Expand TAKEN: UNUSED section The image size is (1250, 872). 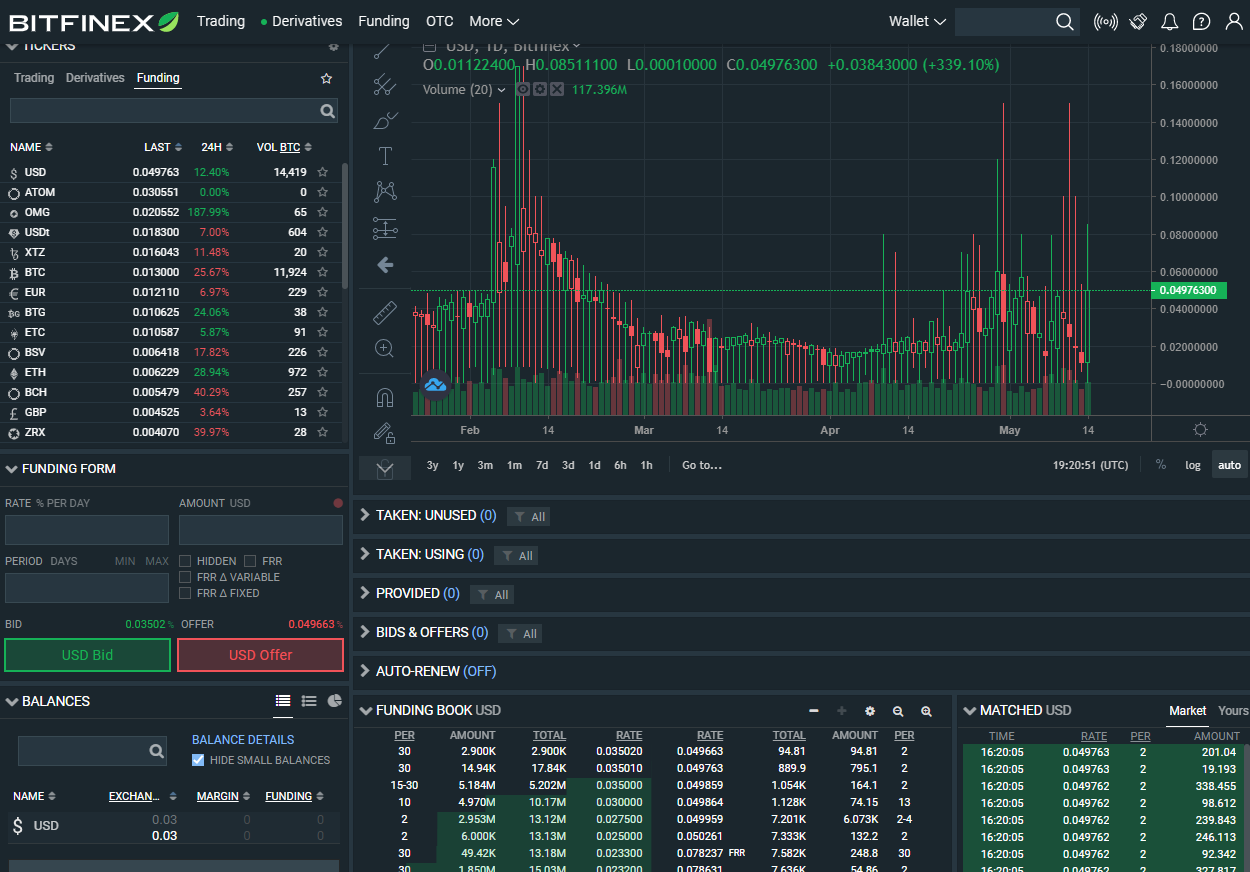tap(365, 515)
